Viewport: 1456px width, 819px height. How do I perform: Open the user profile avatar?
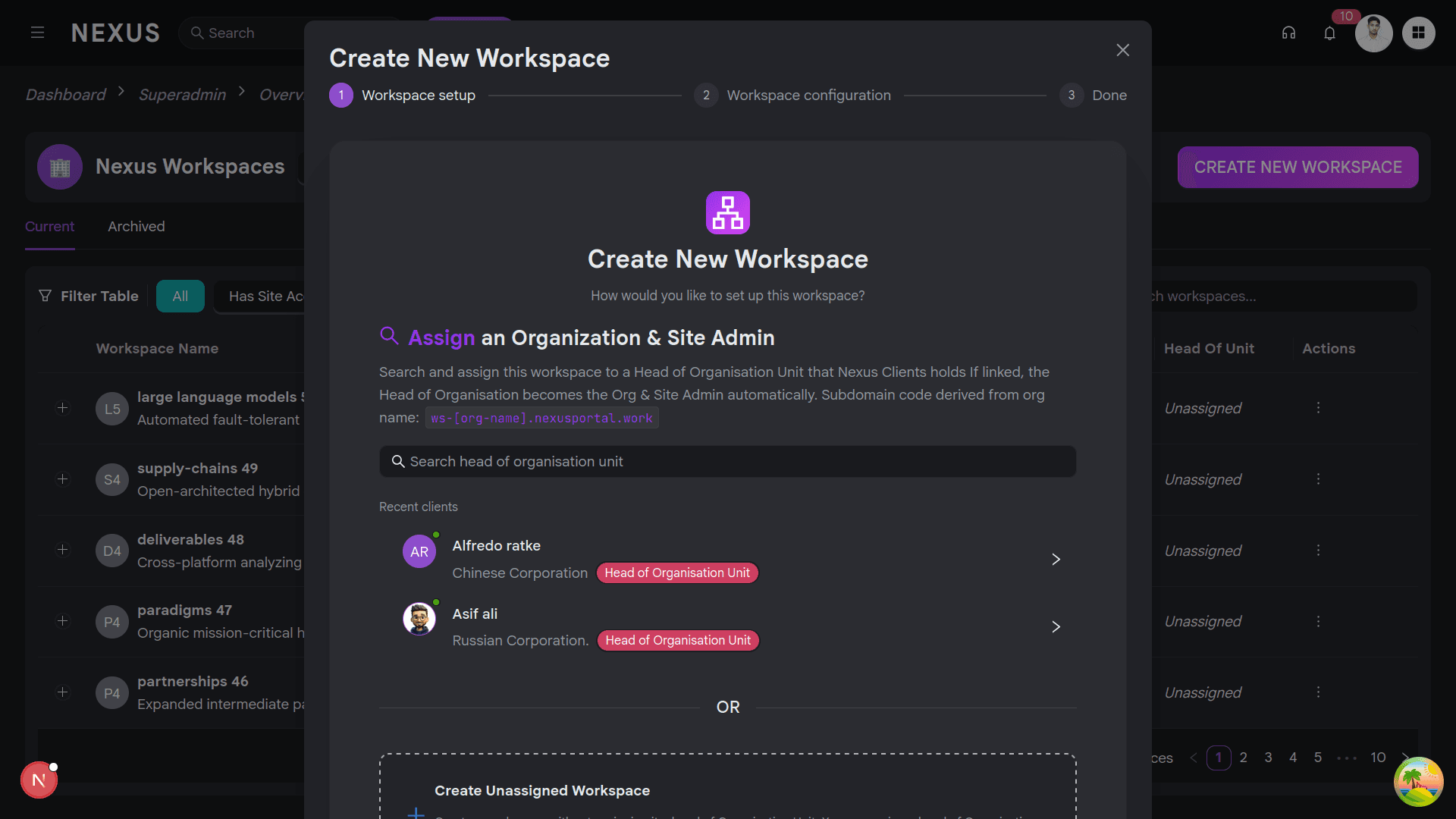[1373, 33]
